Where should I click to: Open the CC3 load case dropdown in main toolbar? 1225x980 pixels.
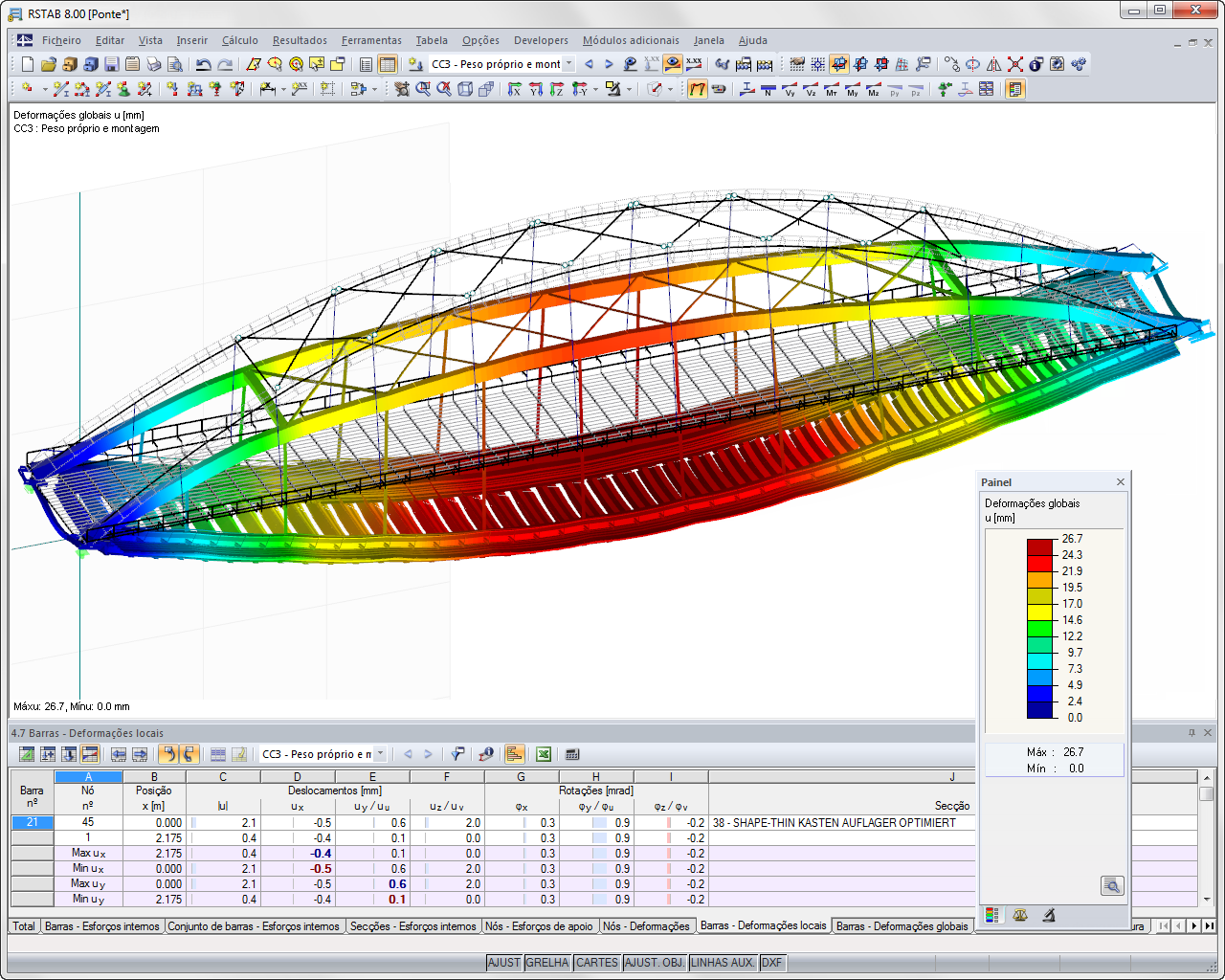click(568, 64)
